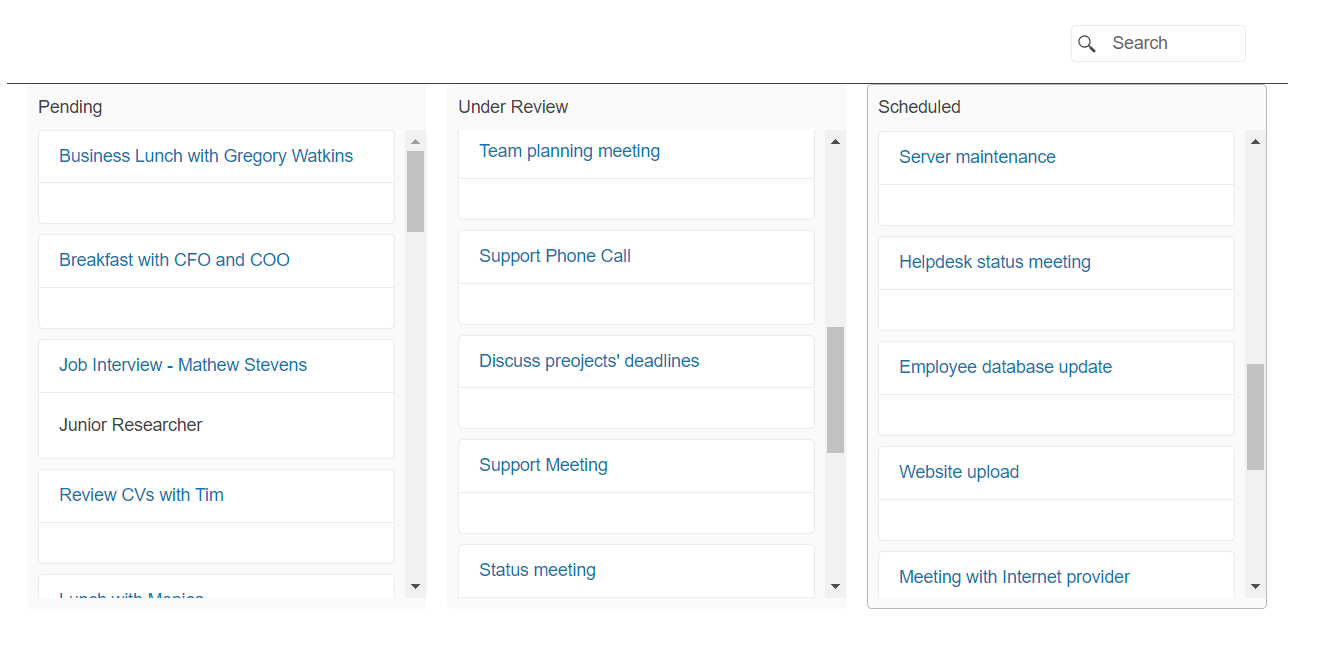Open the Lunch with Monica task
Screen dimensions: 1325x653
point(131,595)
